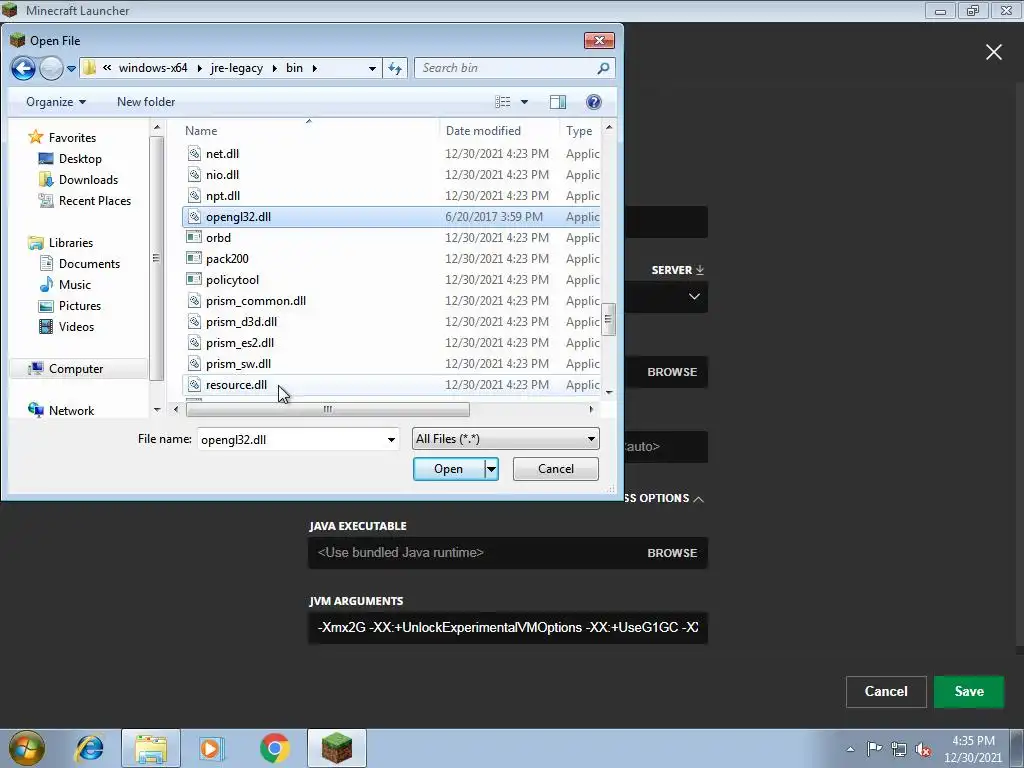Click Browse for game directory

[x=672, y=372]
